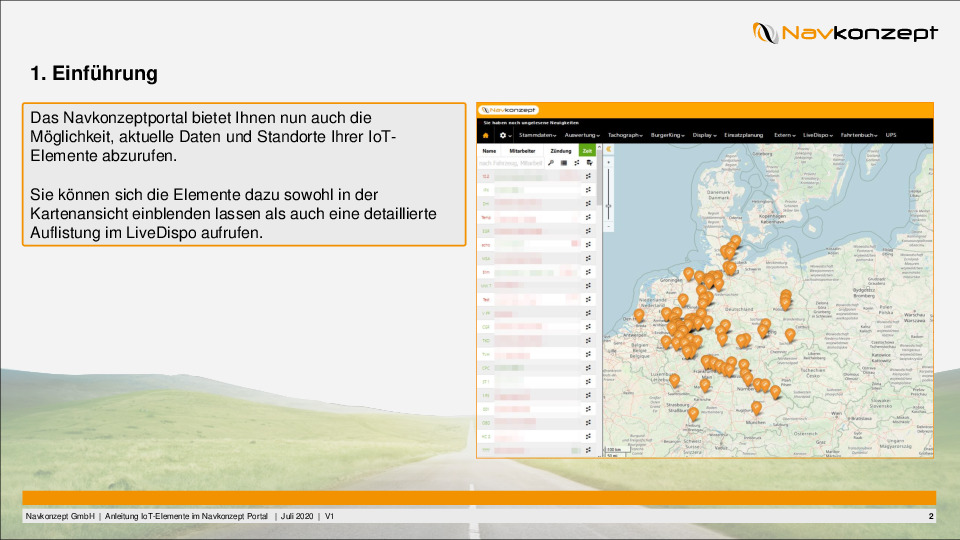This screenshot has height=540, width=960.
Task: Click the magnifier search icon
Action: pyautogui.click(x=550, y=163)
